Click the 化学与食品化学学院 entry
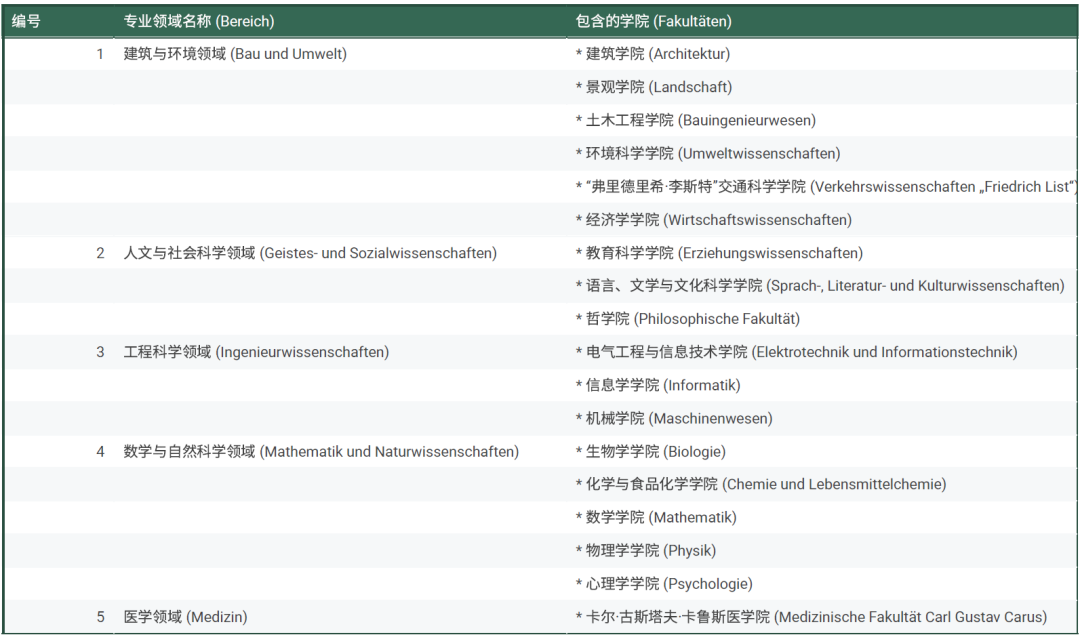The height and width of the screenshot is (637, 1080). tap(761, 484)
